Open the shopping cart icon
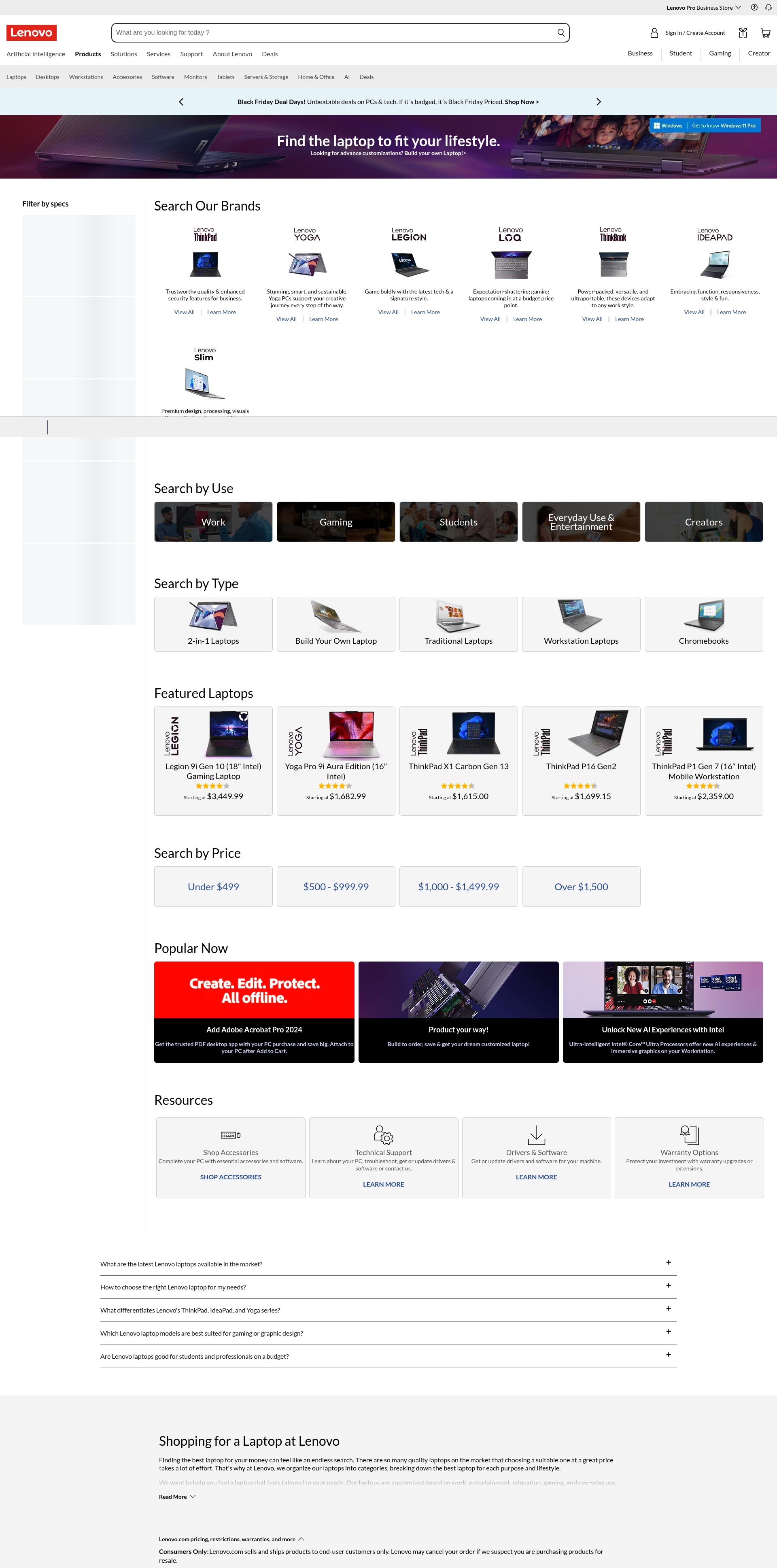 (x=765, y=33)
